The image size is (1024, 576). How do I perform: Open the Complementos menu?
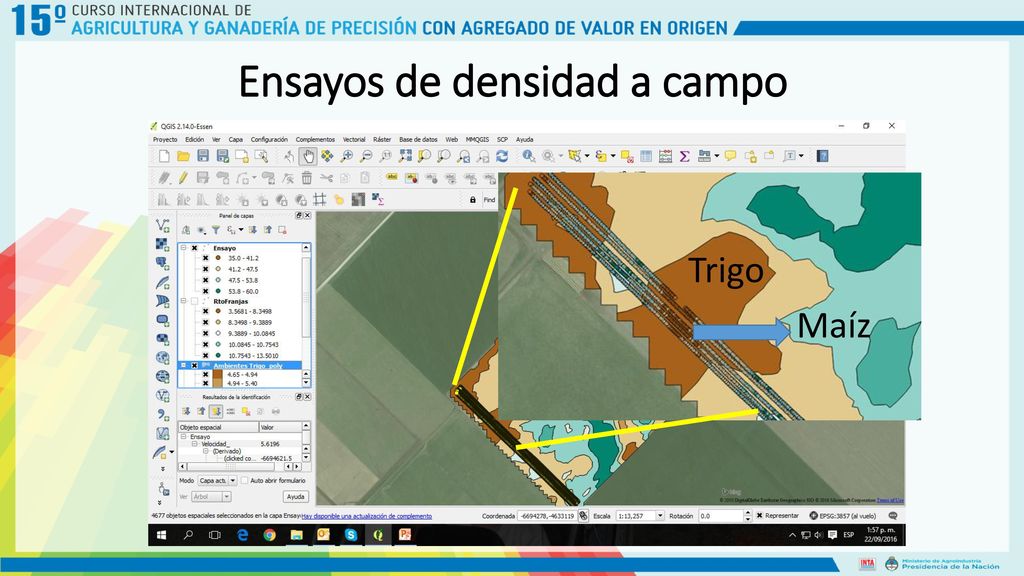(x=315, y=140)
